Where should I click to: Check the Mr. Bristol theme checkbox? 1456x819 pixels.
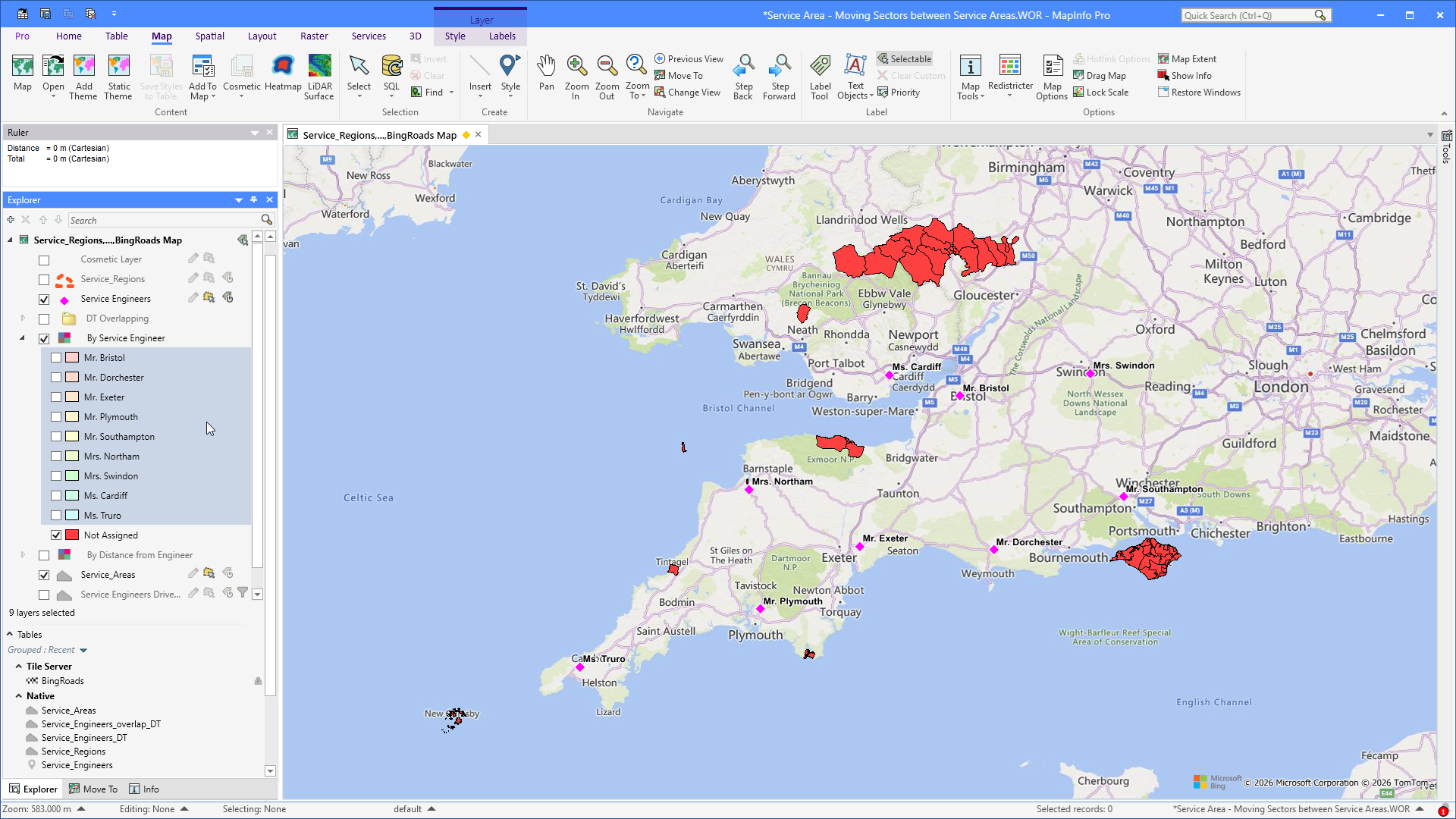56,358
